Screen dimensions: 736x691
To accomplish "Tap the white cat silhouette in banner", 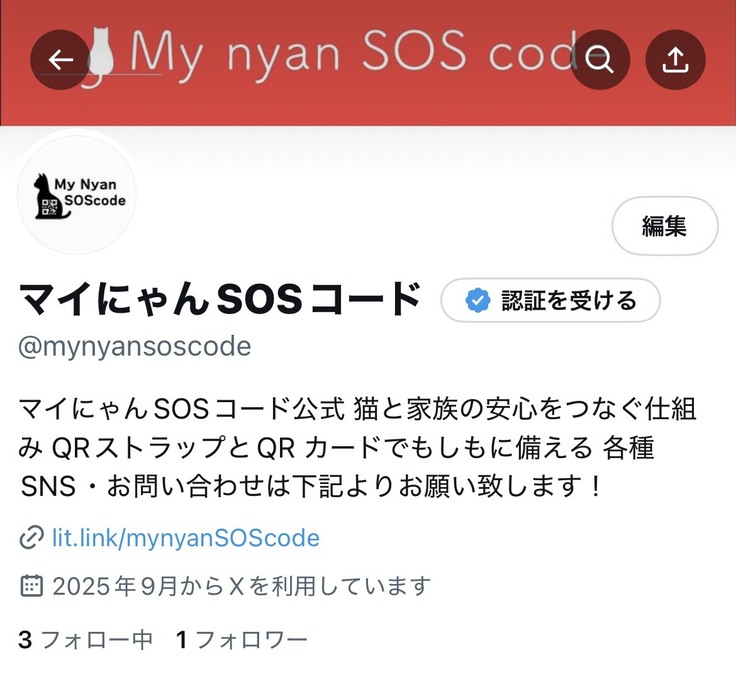I will (x=101, y=52).
